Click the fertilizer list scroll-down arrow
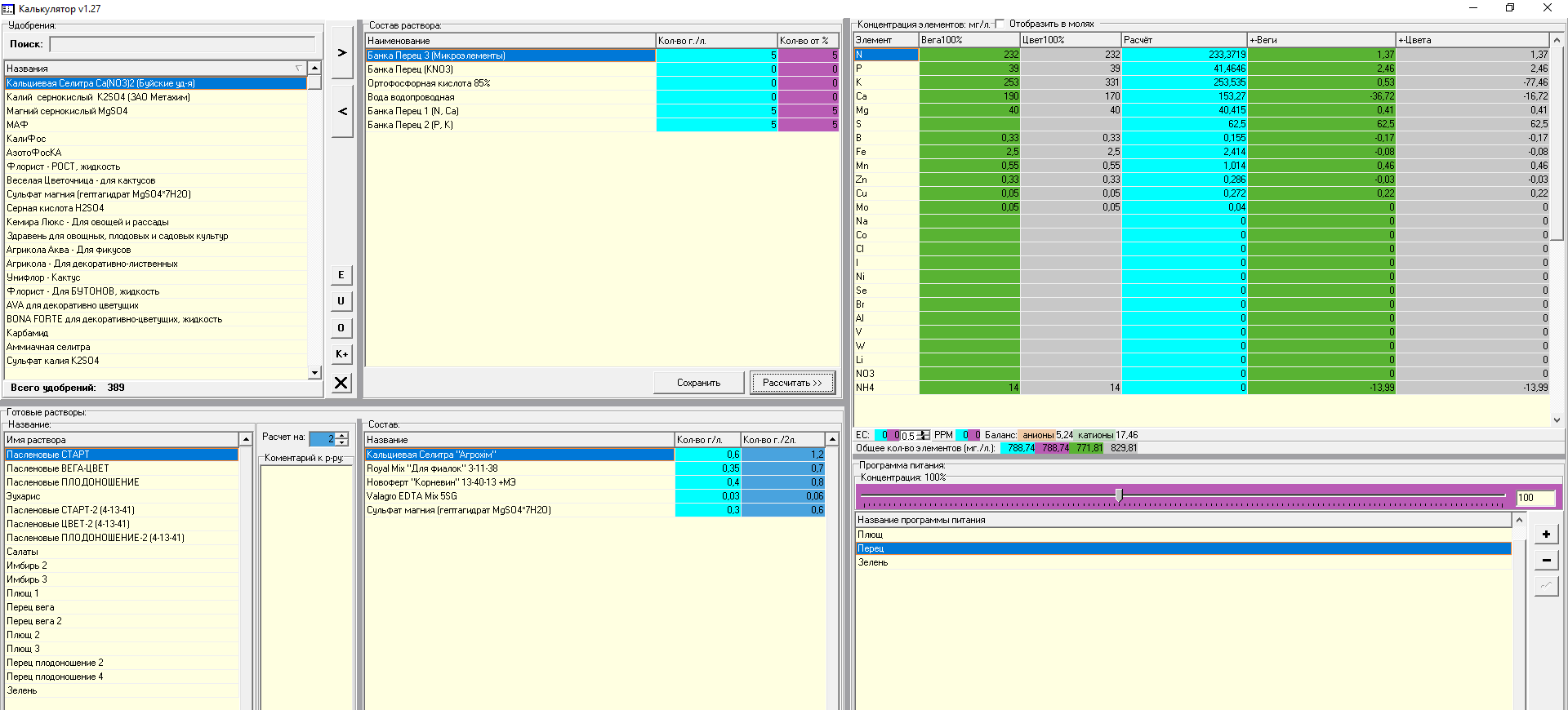The height and width of the screenshot is (710, 1568). pyautogui.click(x=314, y=373)
